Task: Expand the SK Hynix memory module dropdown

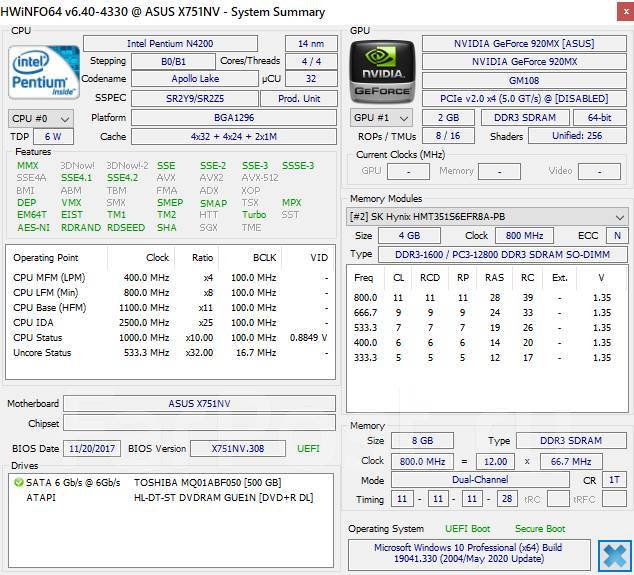Action: point(487,217)
